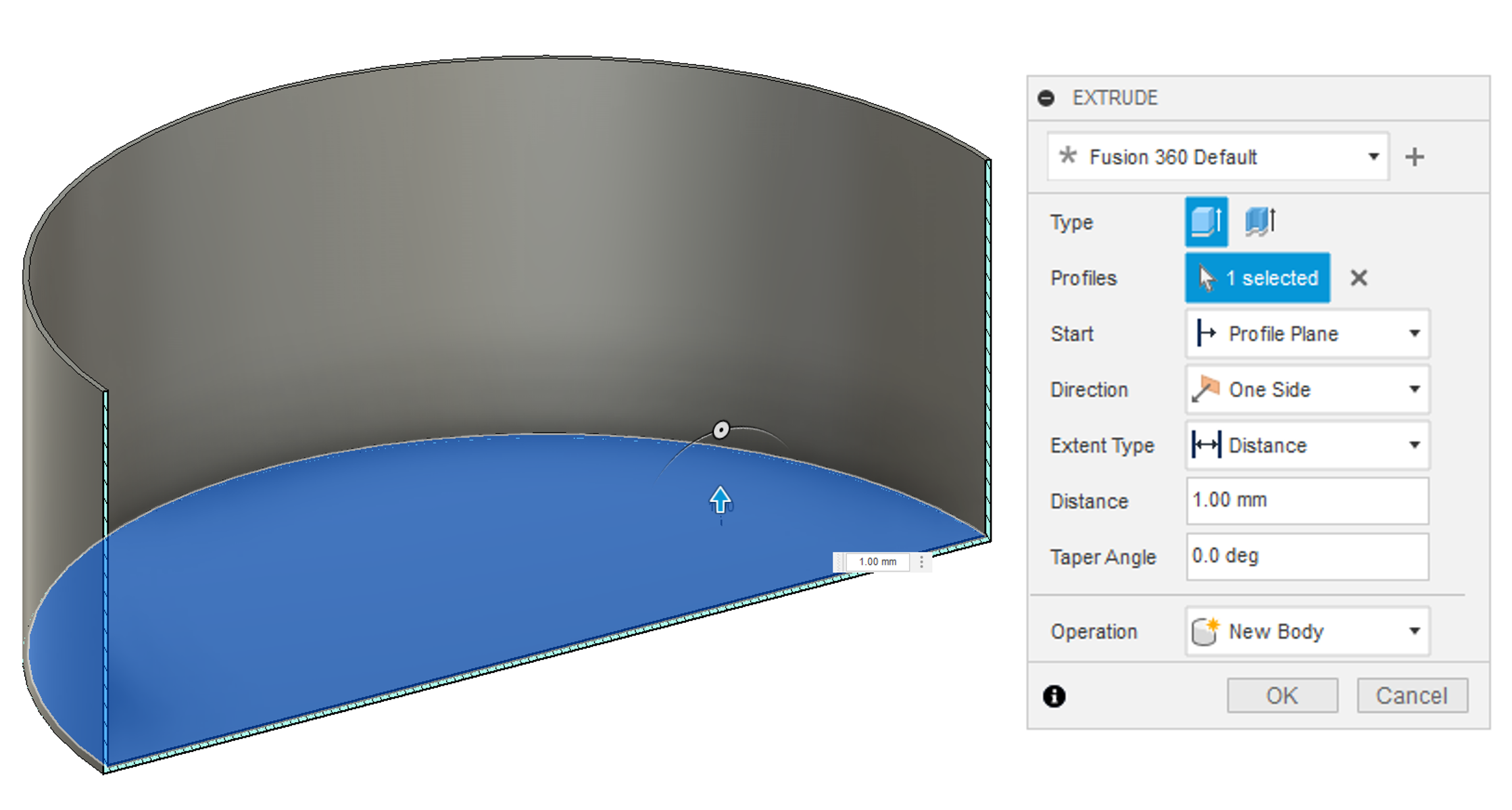Click the Distance 1.00 mm input field

point(1307,501)
